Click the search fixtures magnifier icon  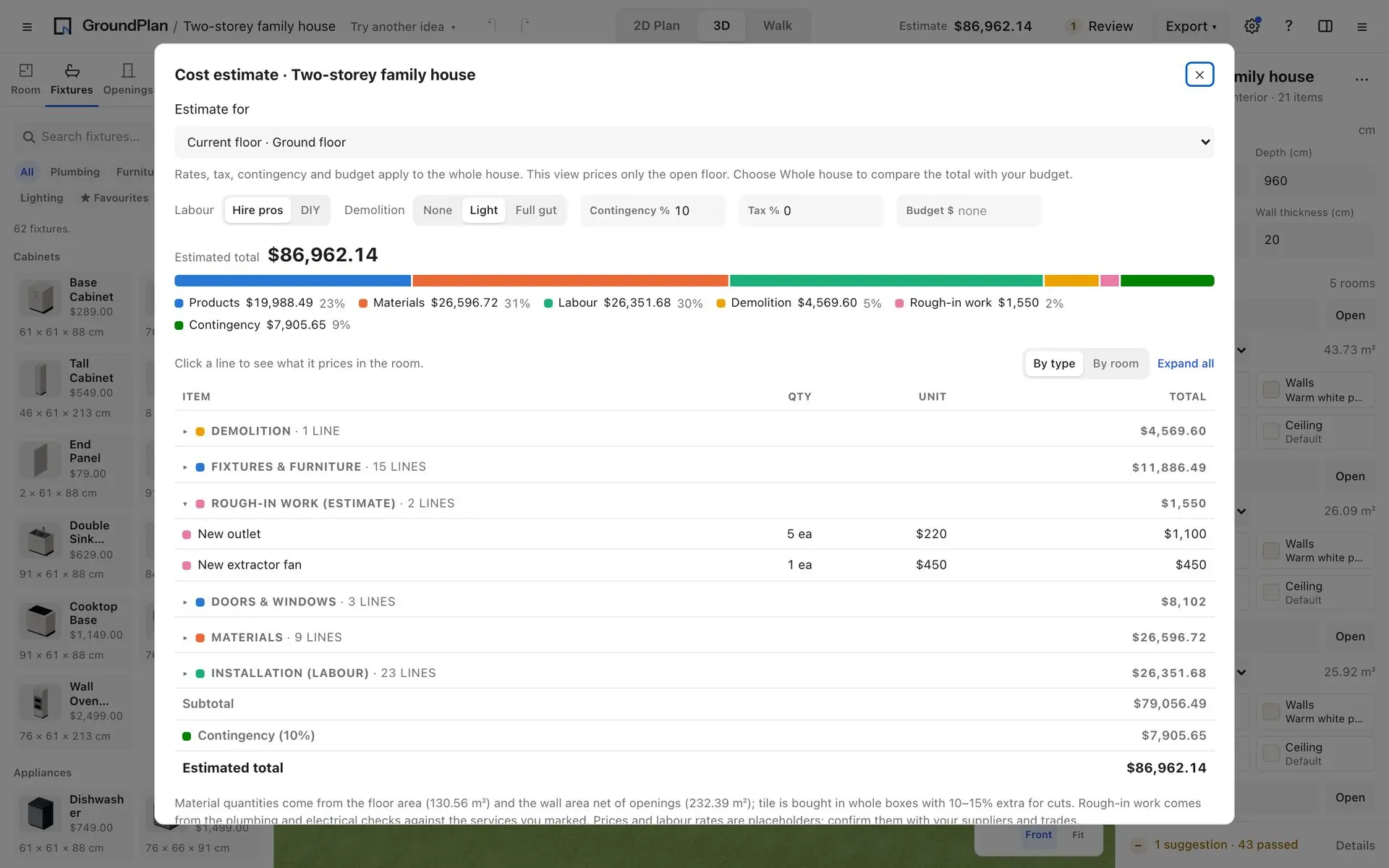pos(29,137)
